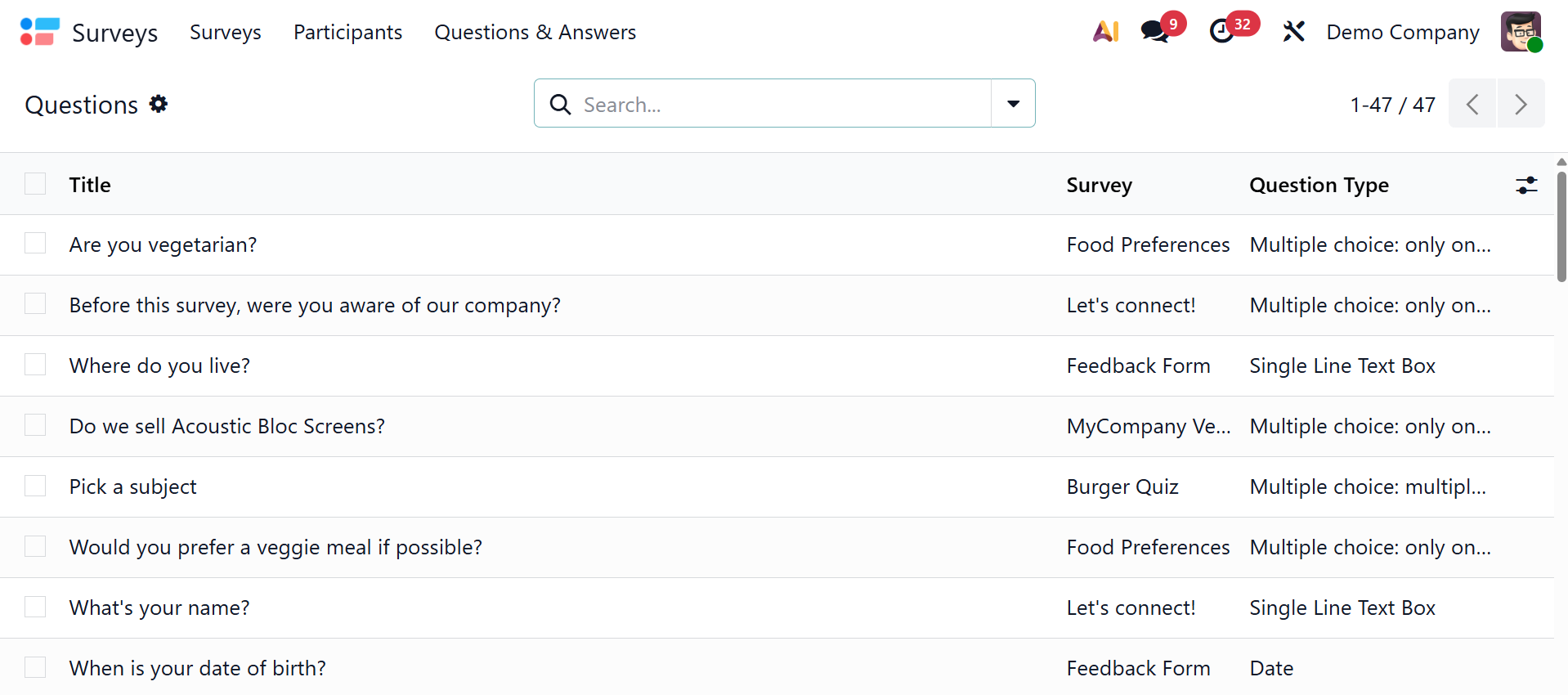Go to the previous page arrow

click(1472, 104)
